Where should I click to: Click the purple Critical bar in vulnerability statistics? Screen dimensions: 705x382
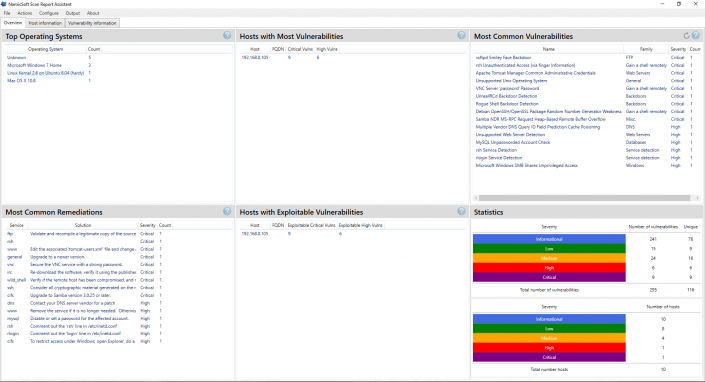point(549,277)
